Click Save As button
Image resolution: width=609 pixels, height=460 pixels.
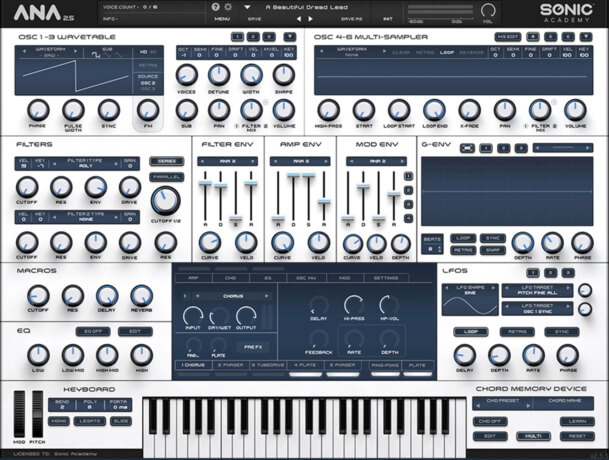coord(351,19)
